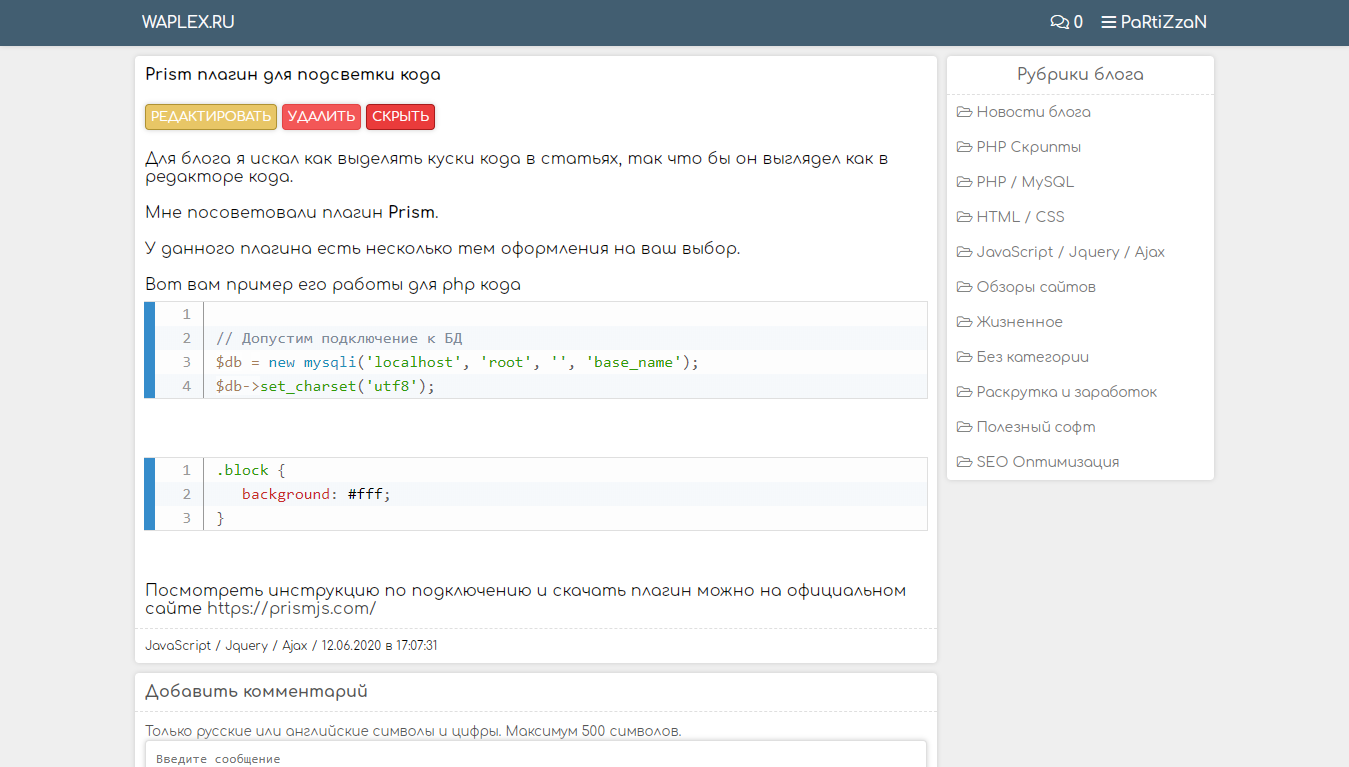Click folder icon beside PHP Скрипты
The image size is (1349, 767).
(964, 147)
